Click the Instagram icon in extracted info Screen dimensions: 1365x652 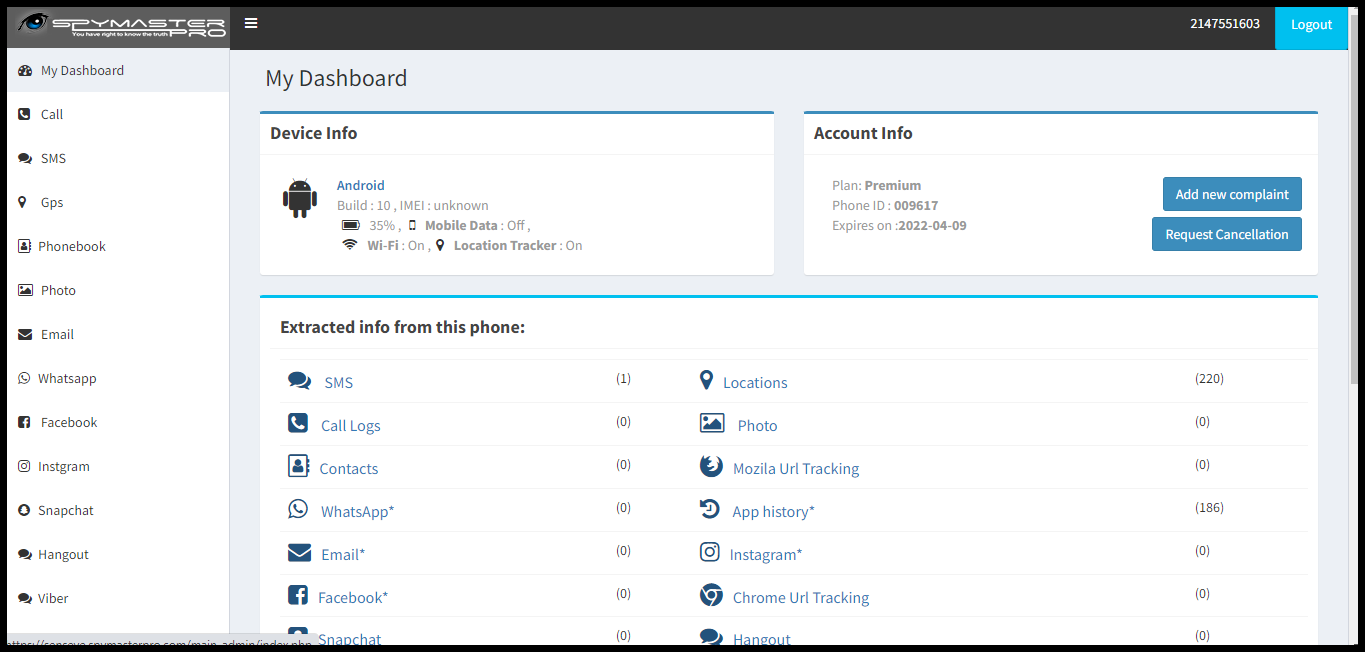click(x=710, y=552)
